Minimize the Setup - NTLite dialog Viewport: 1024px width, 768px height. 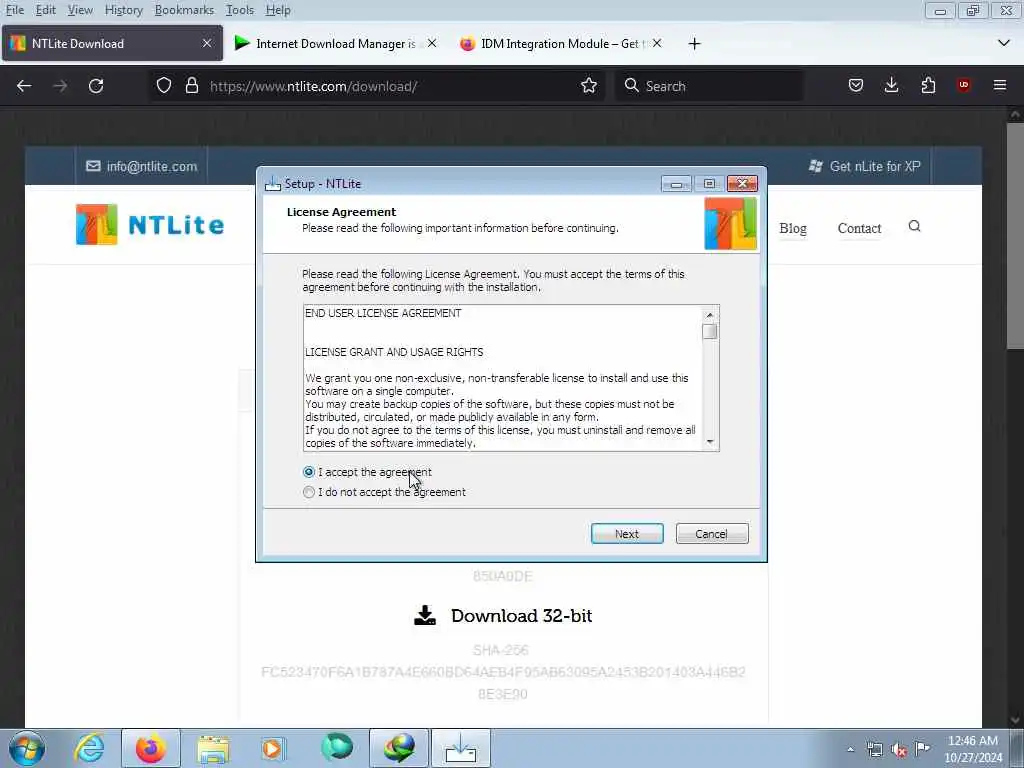[x=676, y=184]
